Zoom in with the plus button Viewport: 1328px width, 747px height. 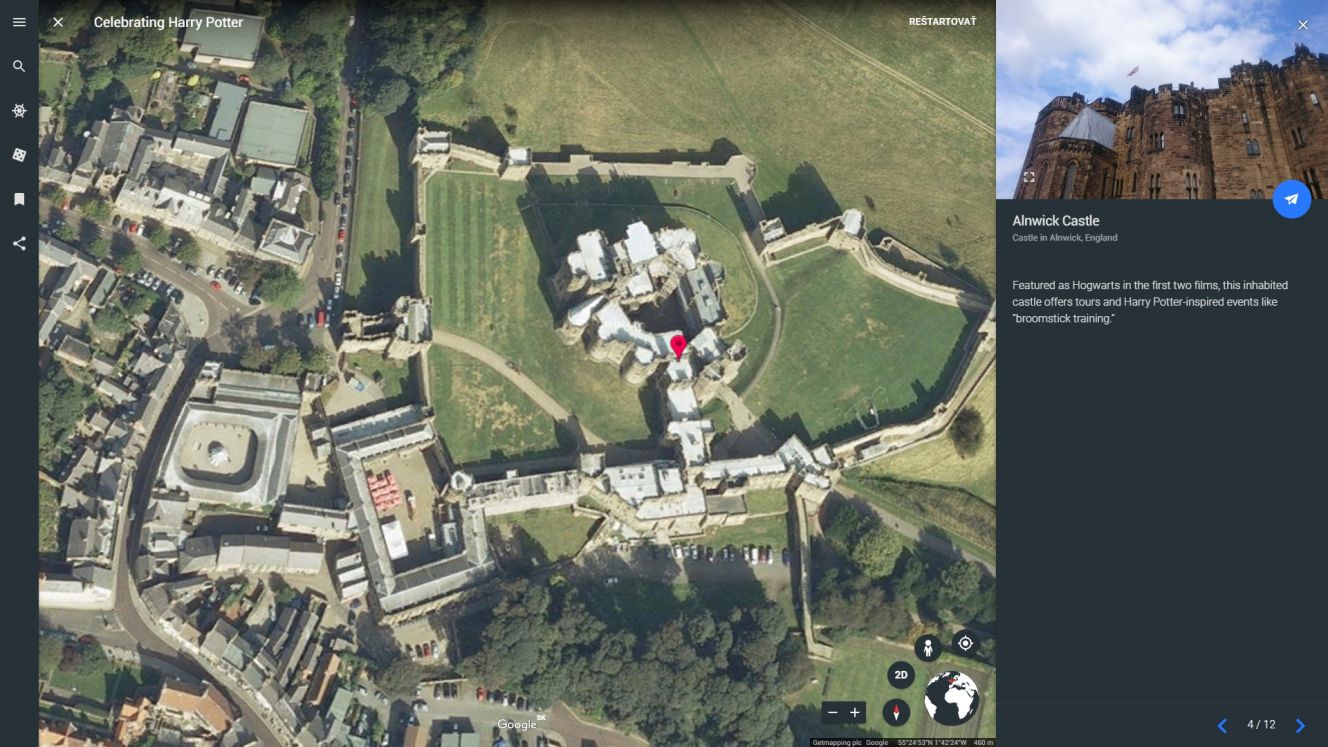pos(855,712)
